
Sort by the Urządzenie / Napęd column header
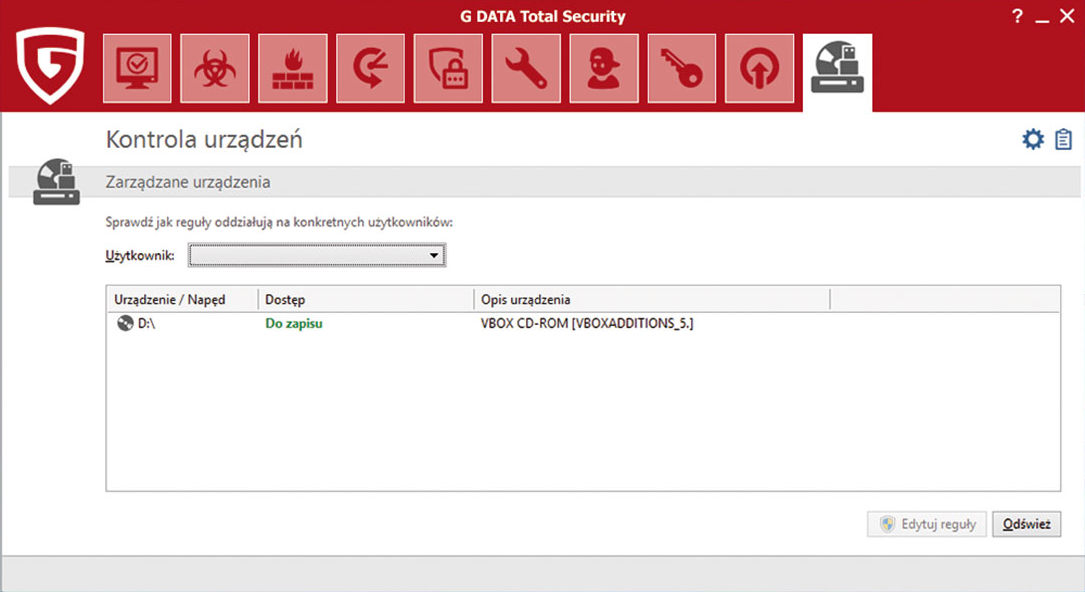tap(181, 299)
